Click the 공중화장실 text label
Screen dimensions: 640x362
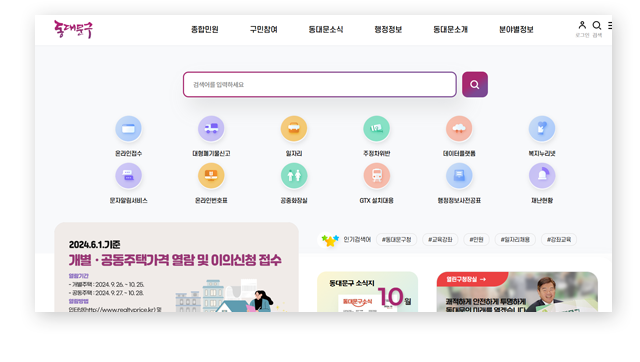[294, 200]
